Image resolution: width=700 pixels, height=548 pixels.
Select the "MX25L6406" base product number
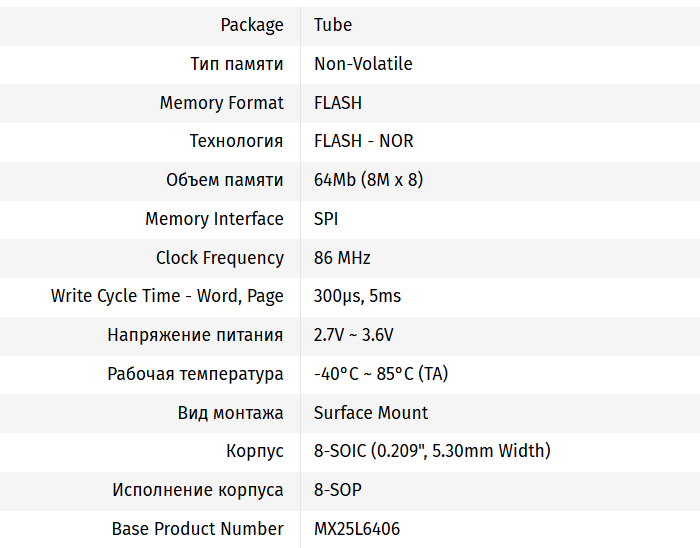357,529
